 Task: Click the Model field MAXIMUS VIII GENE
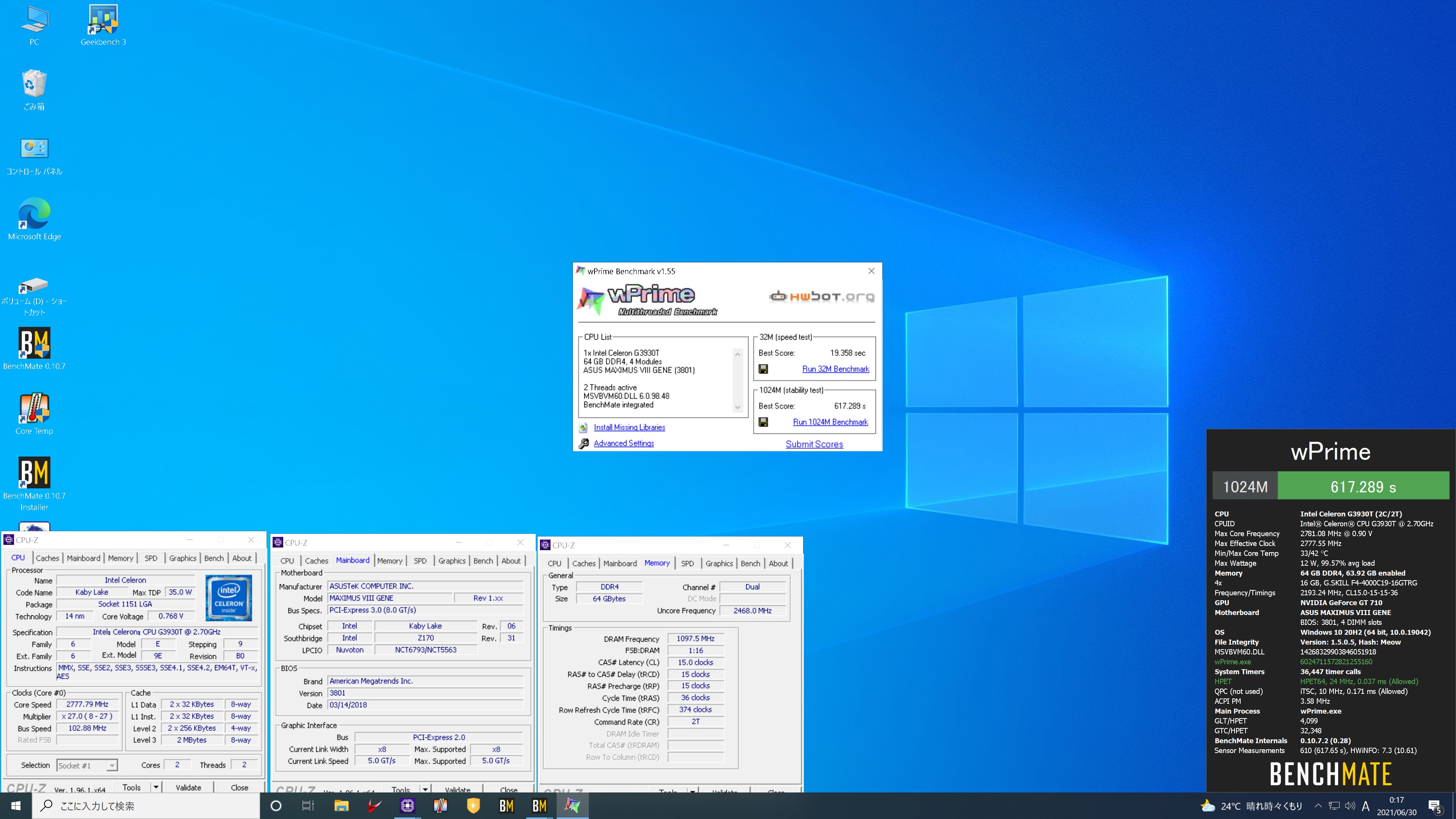390,598
